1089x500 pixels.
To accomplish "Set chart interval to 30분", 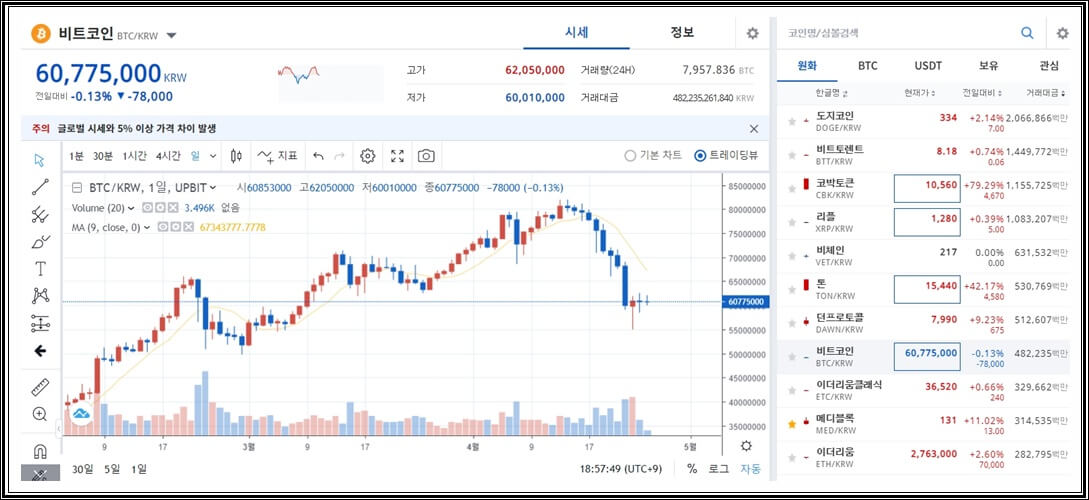I will (103, 156).
